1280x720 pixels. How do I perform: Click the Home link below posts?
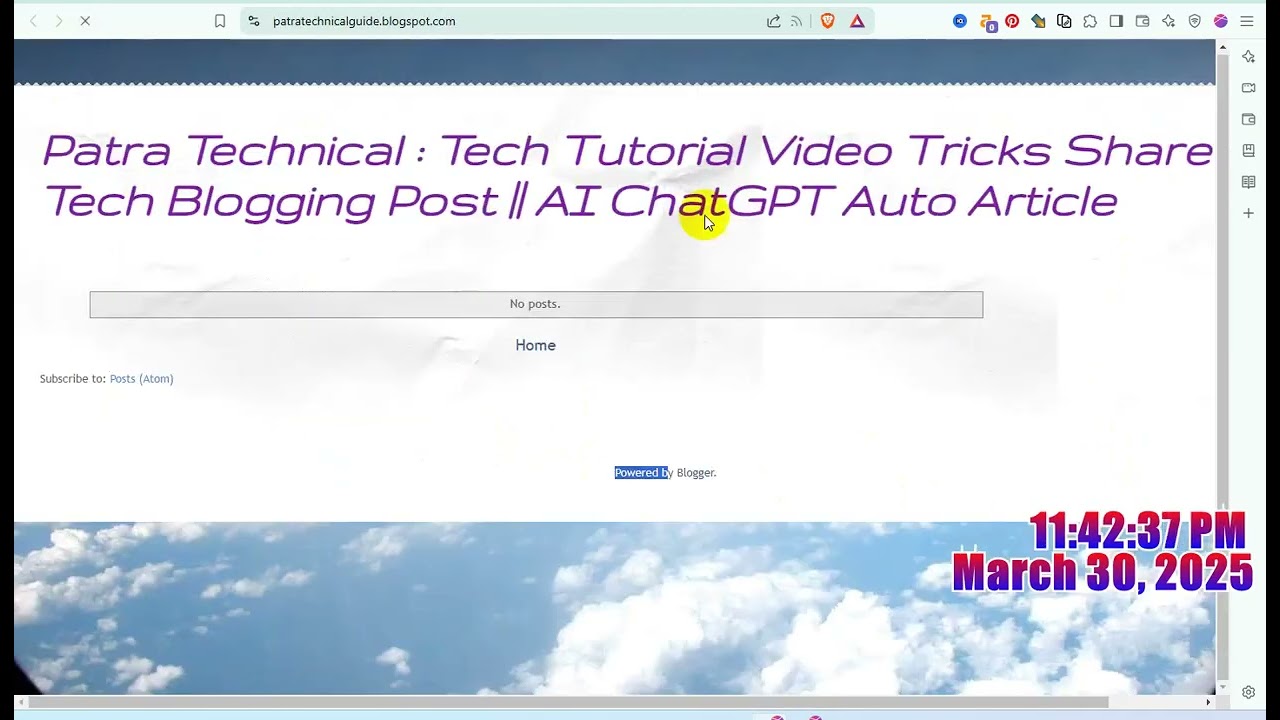[x=535, y=345]
